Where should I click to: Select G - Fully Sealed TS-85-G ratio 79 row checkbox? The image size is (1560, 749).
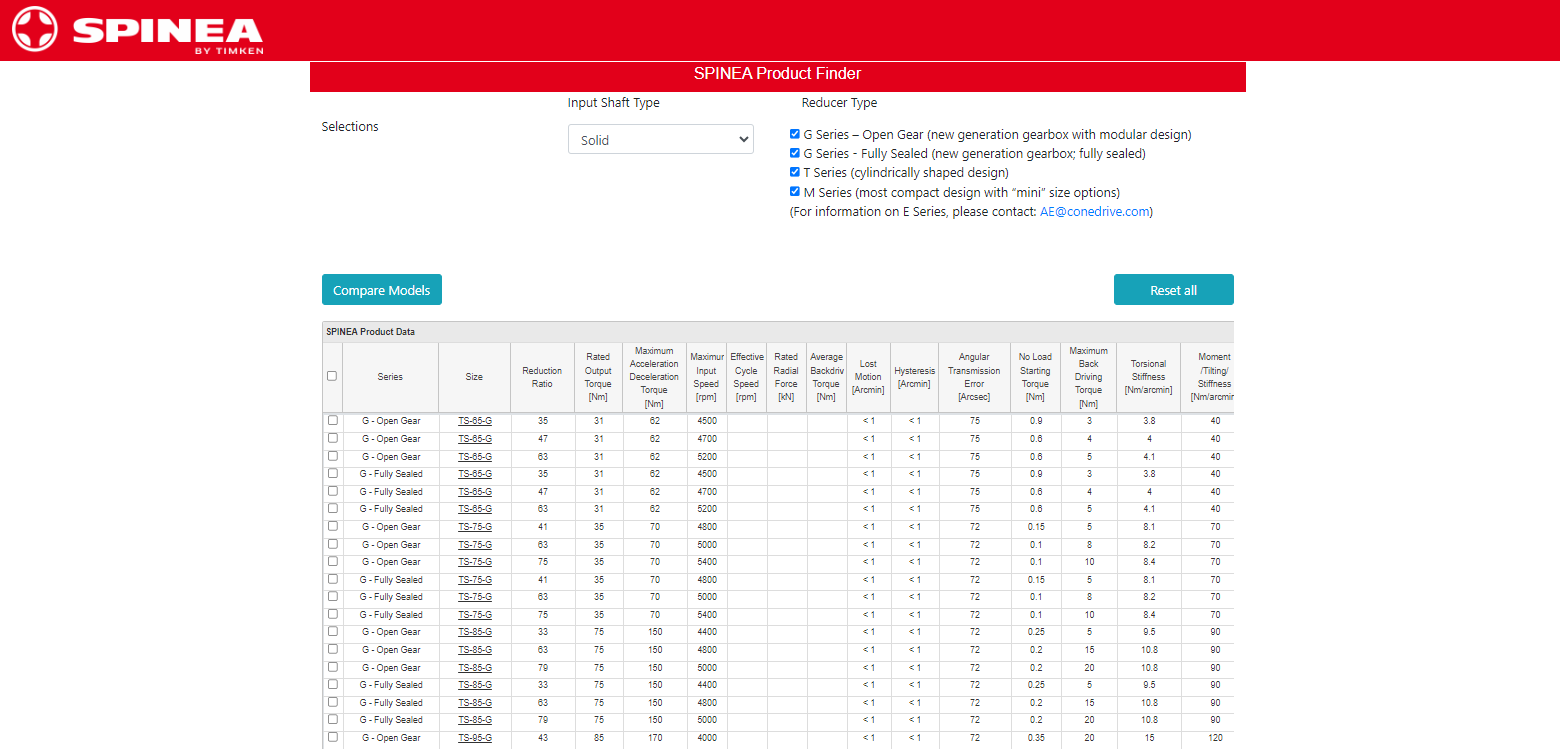click(333, 719)
